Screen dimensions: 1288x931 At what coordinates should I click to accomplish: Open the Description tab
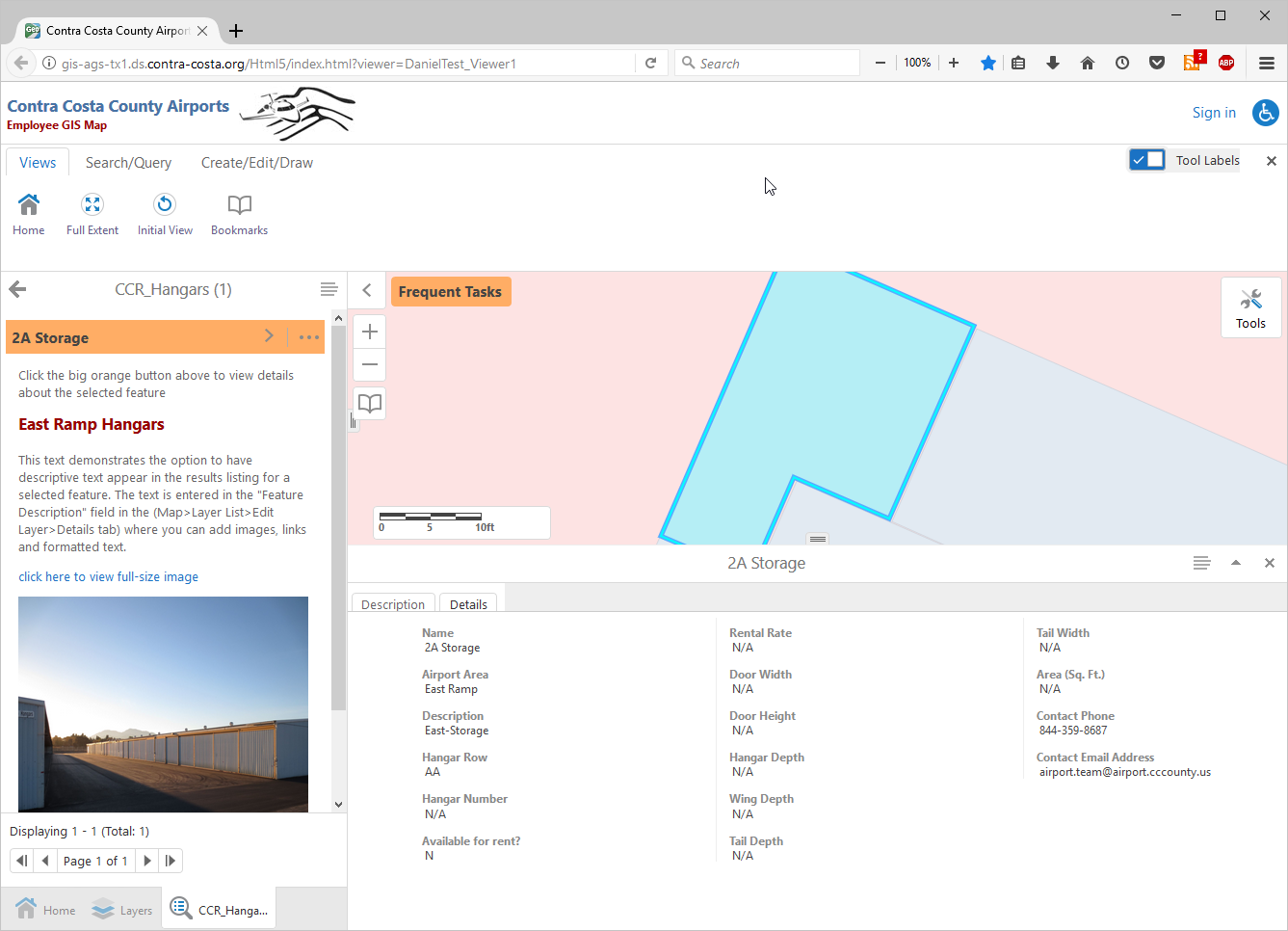coord(393,604)
